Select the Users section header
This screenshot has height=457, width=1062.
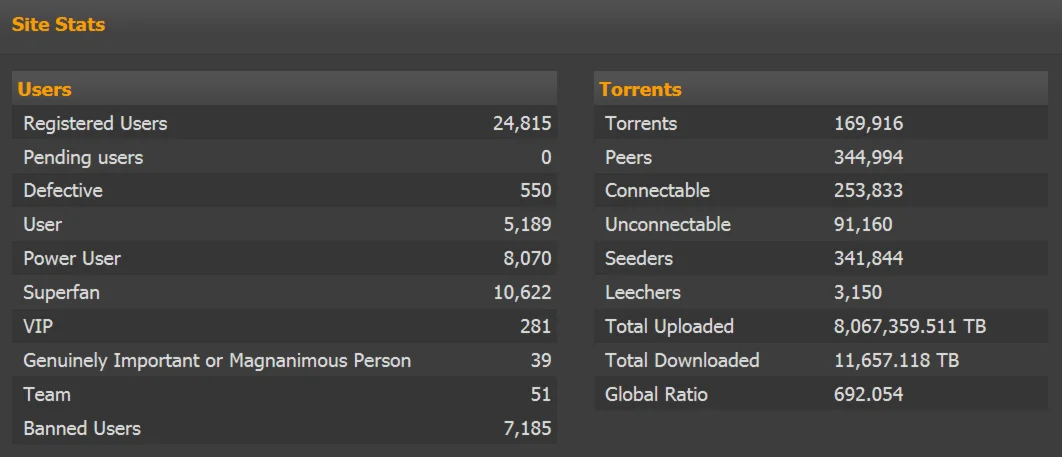pyautogui.click(x=45, y=89)
